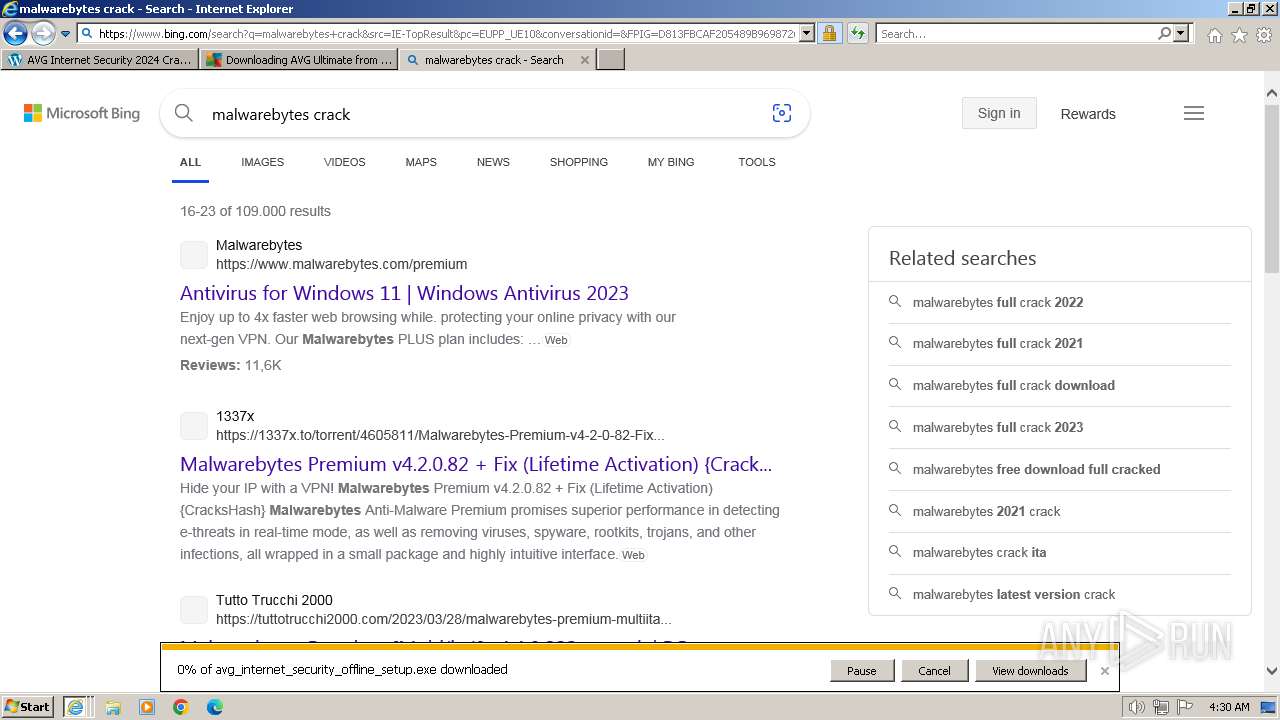Click the IE toolbar Search box
This screenshot has width=1280, height=720.
tap(1017, 34)
